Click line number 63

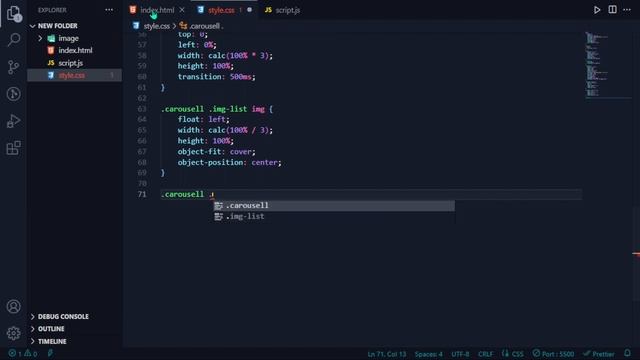142,109
